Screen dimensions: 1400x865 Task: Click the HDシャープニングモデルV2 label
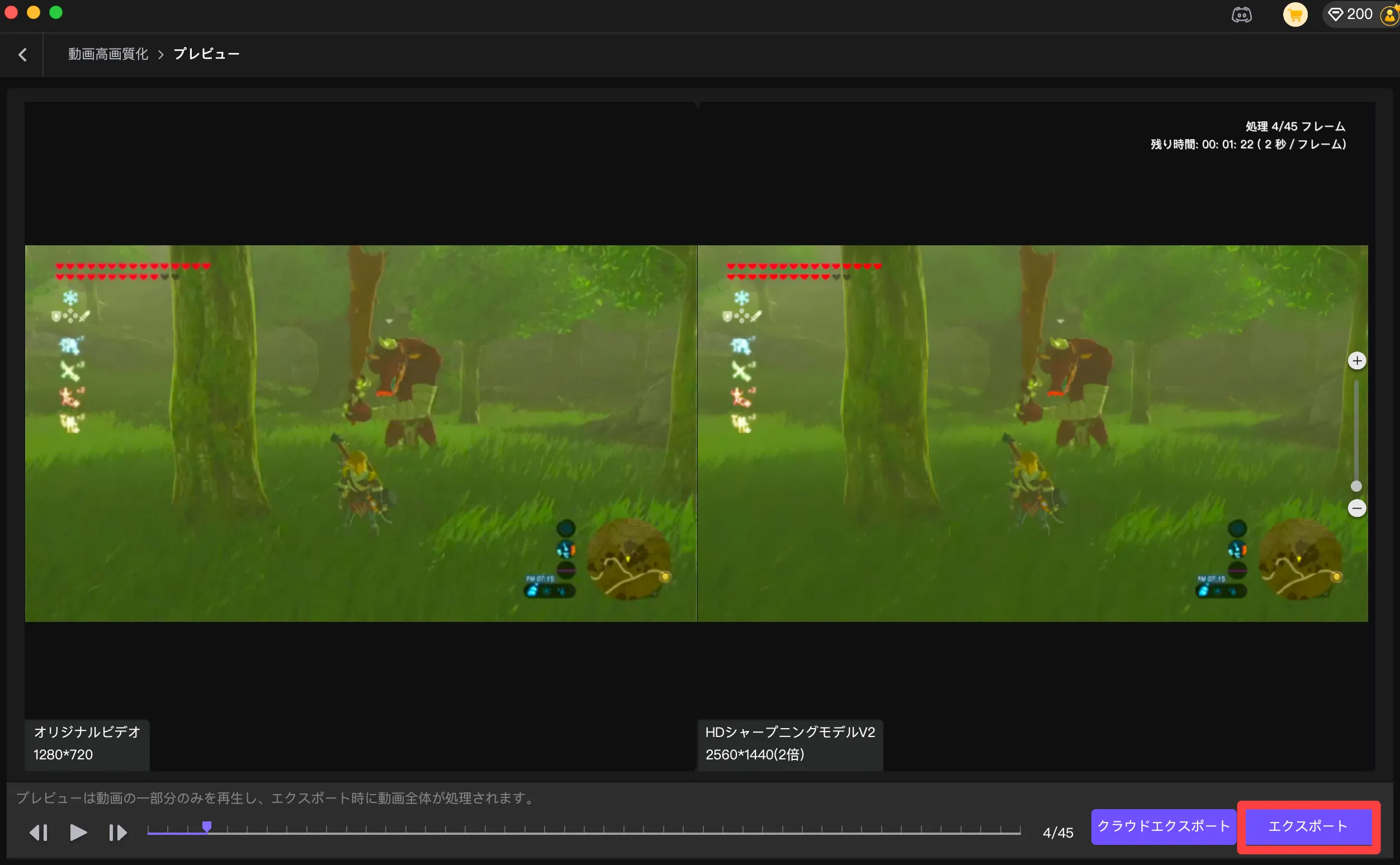(x=790, y=732)
